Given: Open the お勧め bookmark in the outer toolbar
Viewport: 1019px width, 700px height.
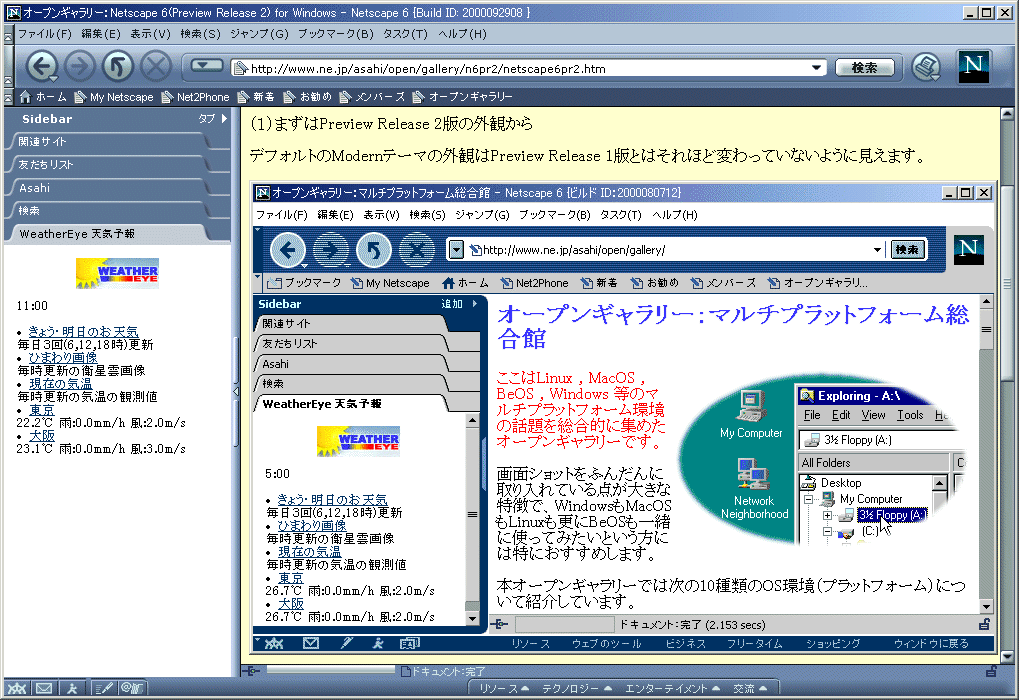Looking at the screenshot, I should click(307, 97).
